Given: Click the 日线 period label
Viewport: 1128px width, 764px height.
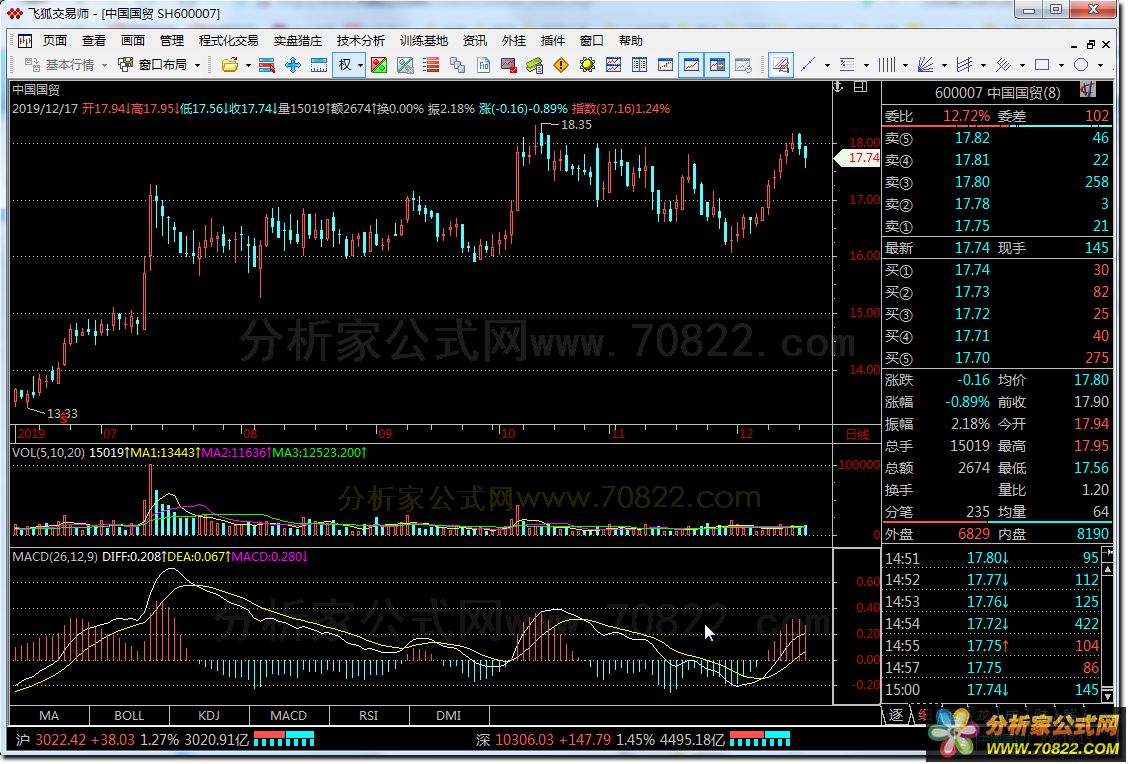Looking at the screenshot, I should coord(858,435).
